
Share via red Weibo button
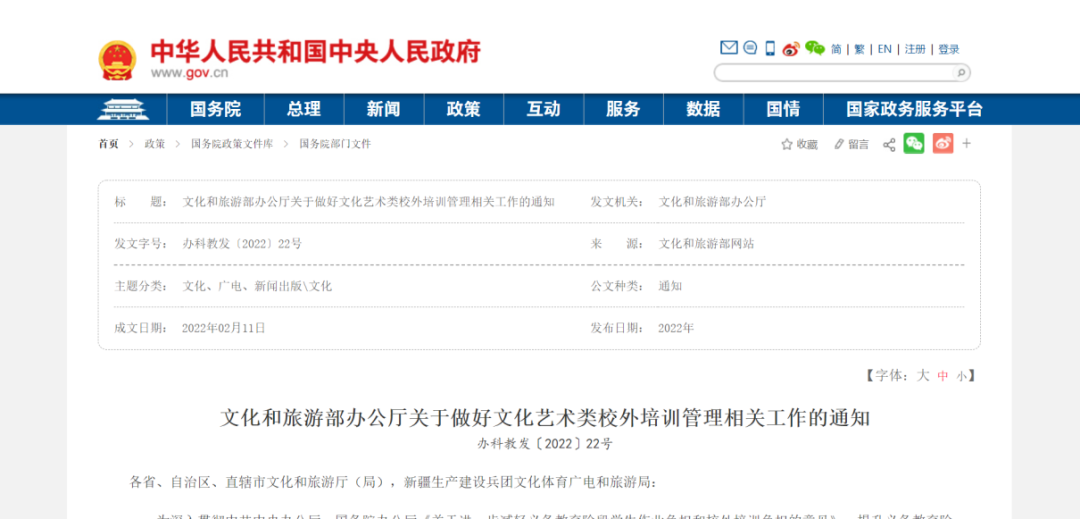pyautogui.click(x=943, y=143)
